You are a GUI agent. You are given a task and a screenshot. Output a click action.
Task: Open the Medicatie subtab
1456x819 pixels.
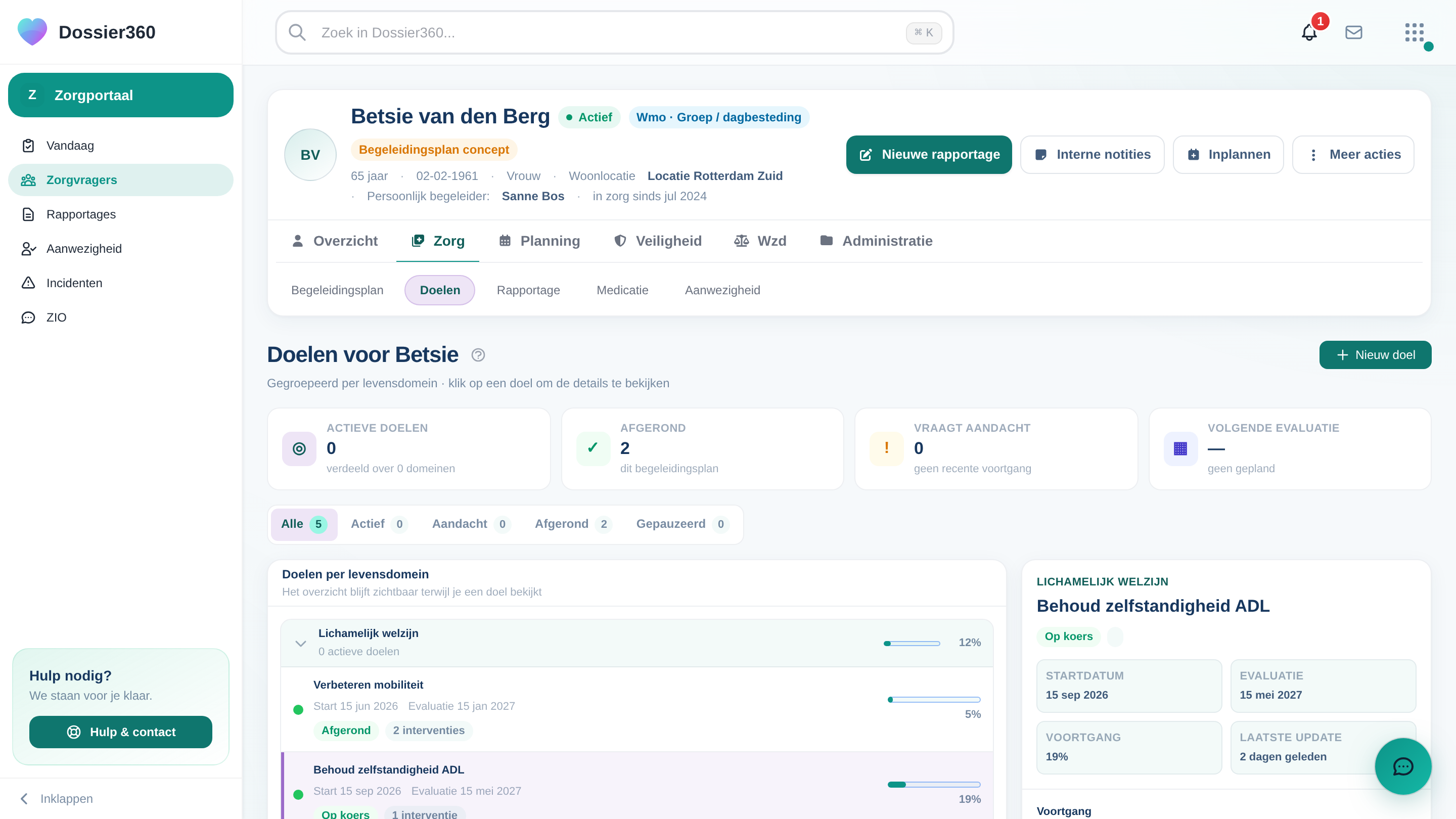[x=622, y=291]
